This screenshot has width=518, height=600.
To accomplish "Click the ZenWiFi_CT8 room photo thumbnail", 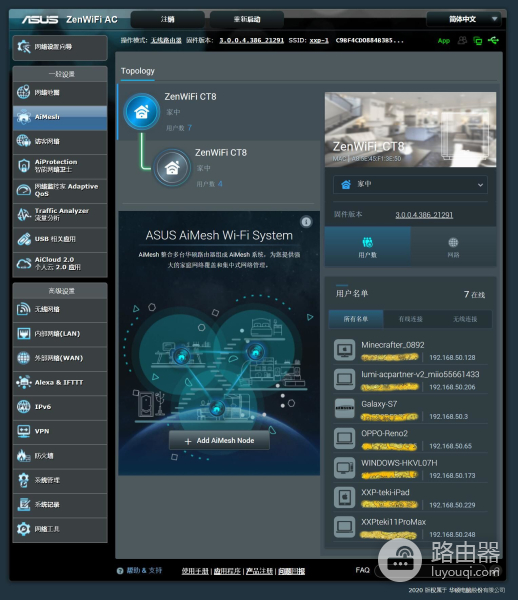I will [410, 129].
